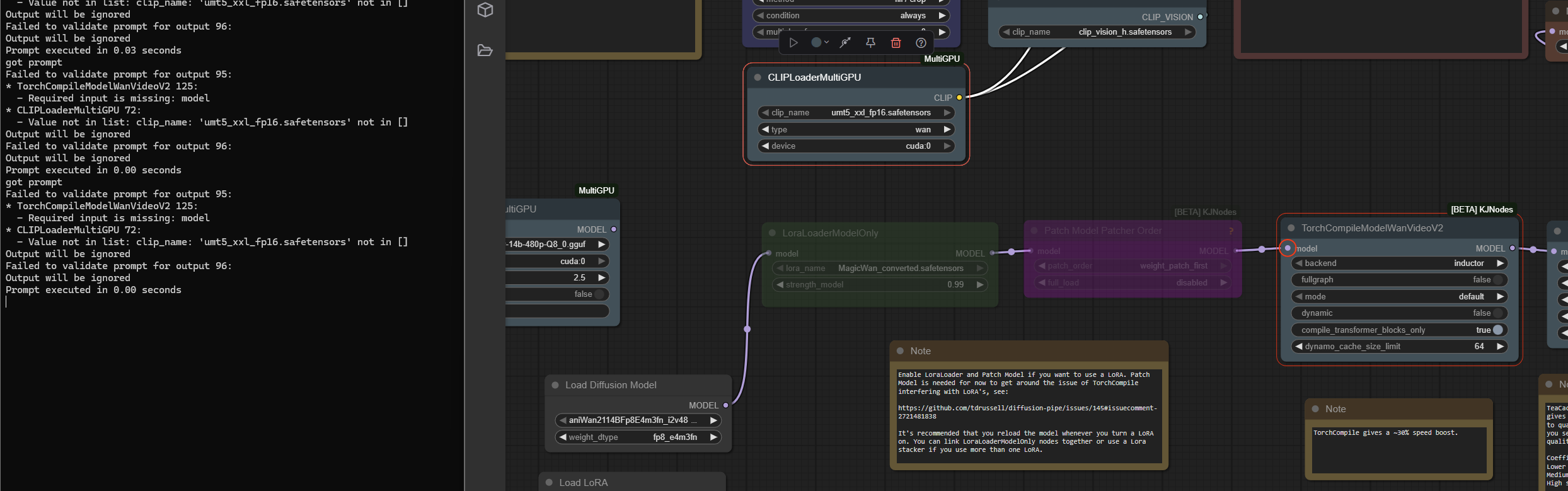Open weight_dtype fp8_e4m3fn combo
This screenshot has width=1568, height=491.
[638, 437]
